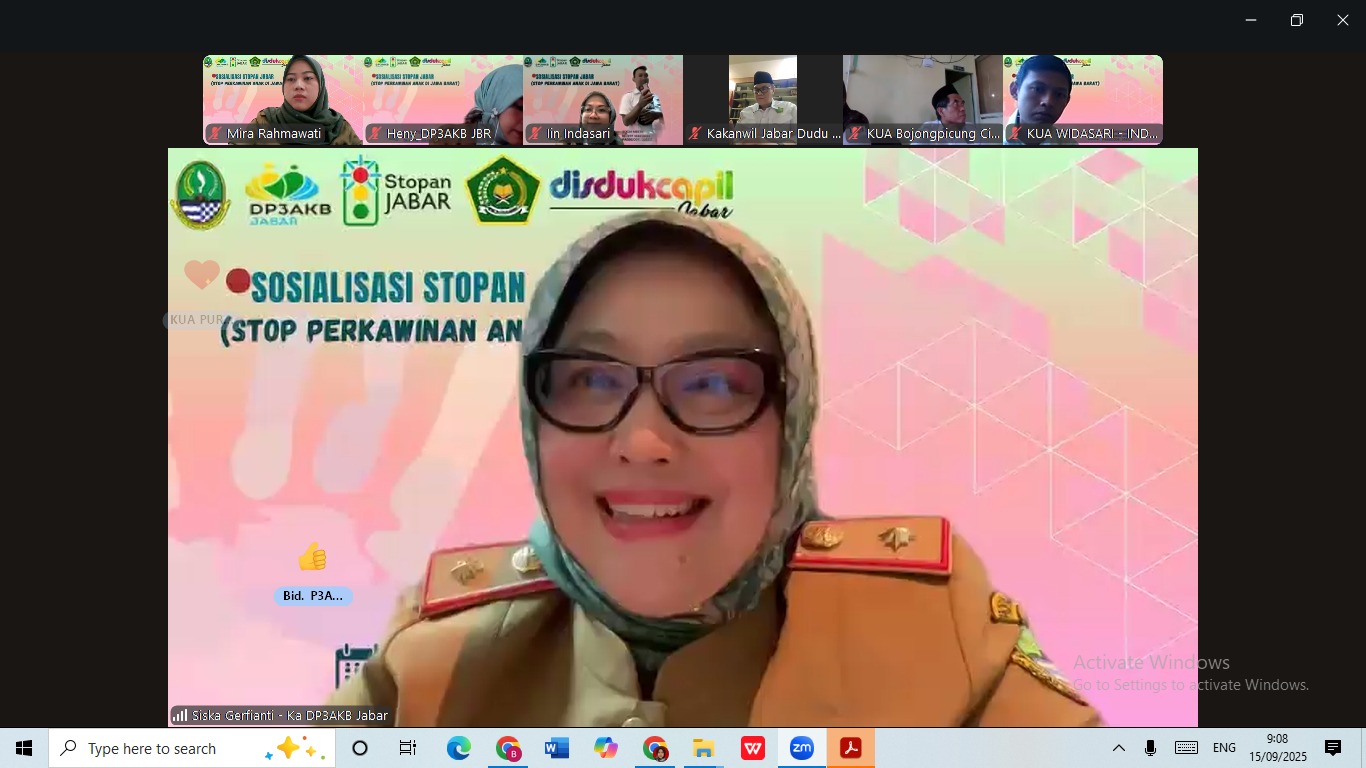Select Mira Rahmawati's video thumbnail
This screenshot has width=1366, height=768.
coord(283,100)
